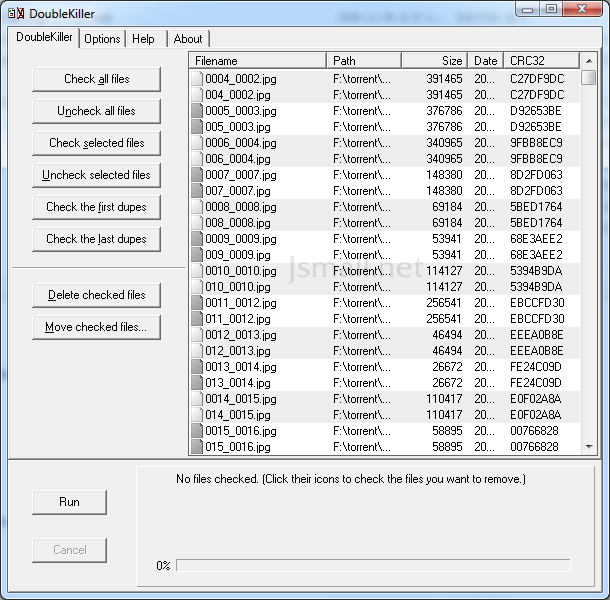Click the file icon for 004_0002.jpg
The image size is (610, 600).
[x=197, y=95]
